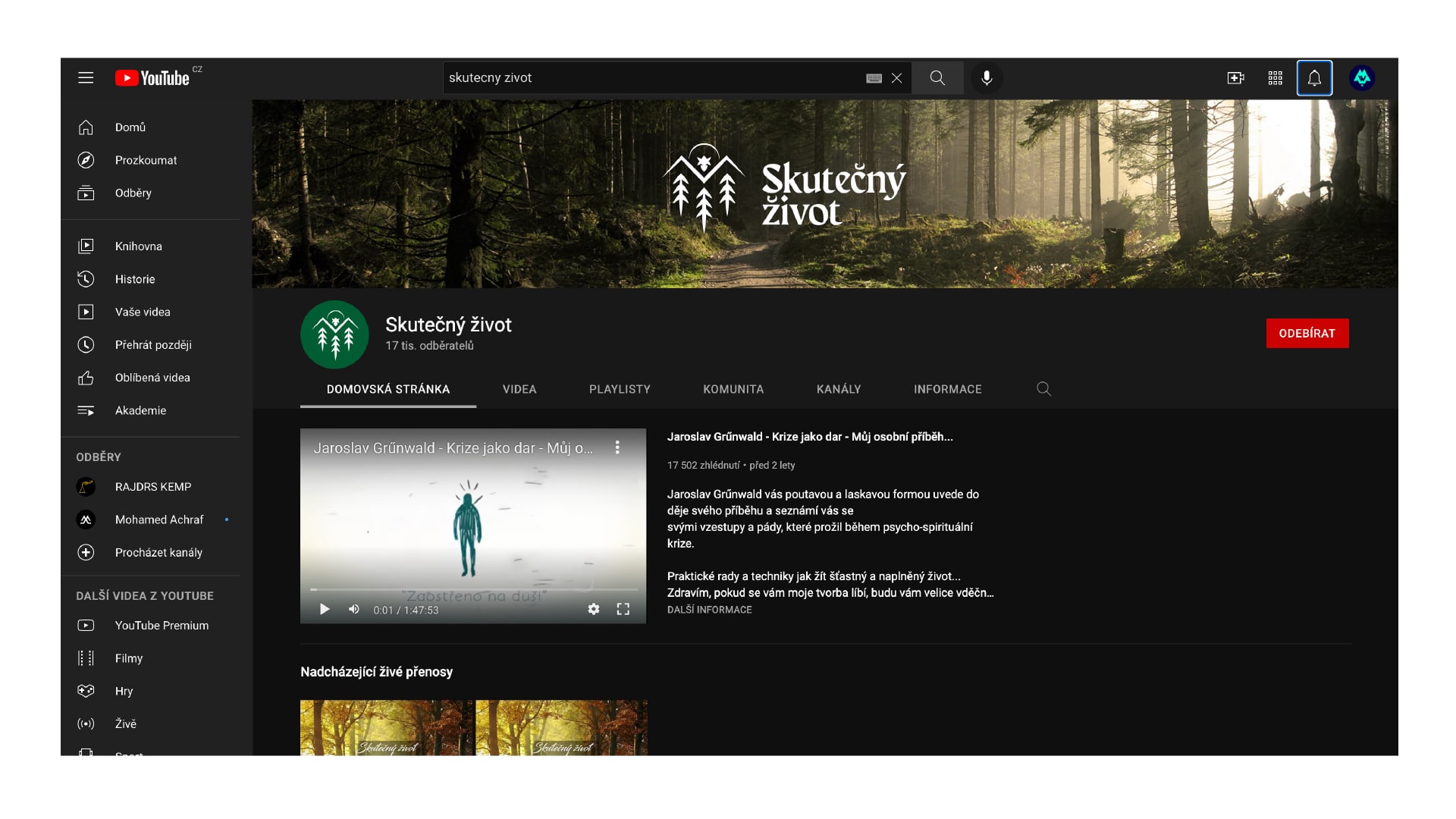This screenshot has width=1456, height=819.
Task: Open the on-screen keyboard icon in search
Action: tap(874, 78)
